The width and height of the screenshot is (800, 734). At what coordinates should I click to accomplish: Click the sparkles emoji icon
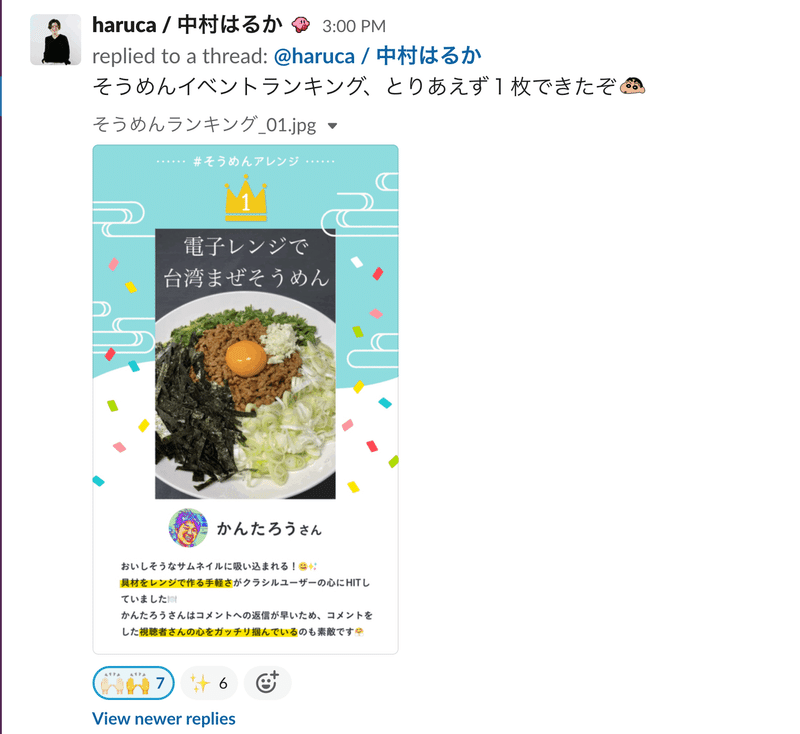(200, 683)
